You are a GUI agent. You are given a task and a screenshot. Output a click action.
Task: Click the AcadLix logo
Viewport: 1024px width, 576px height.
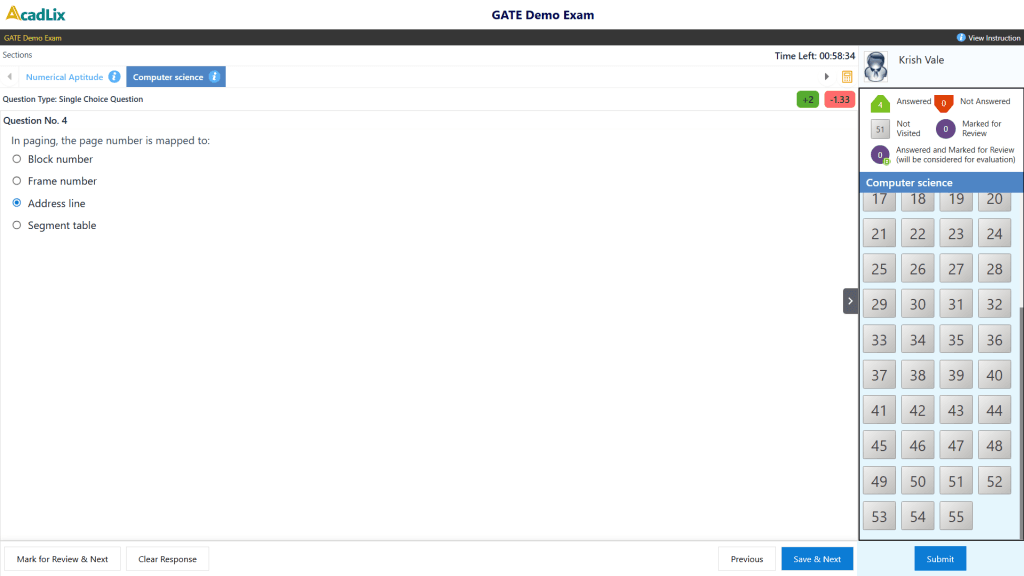point(36,14)
